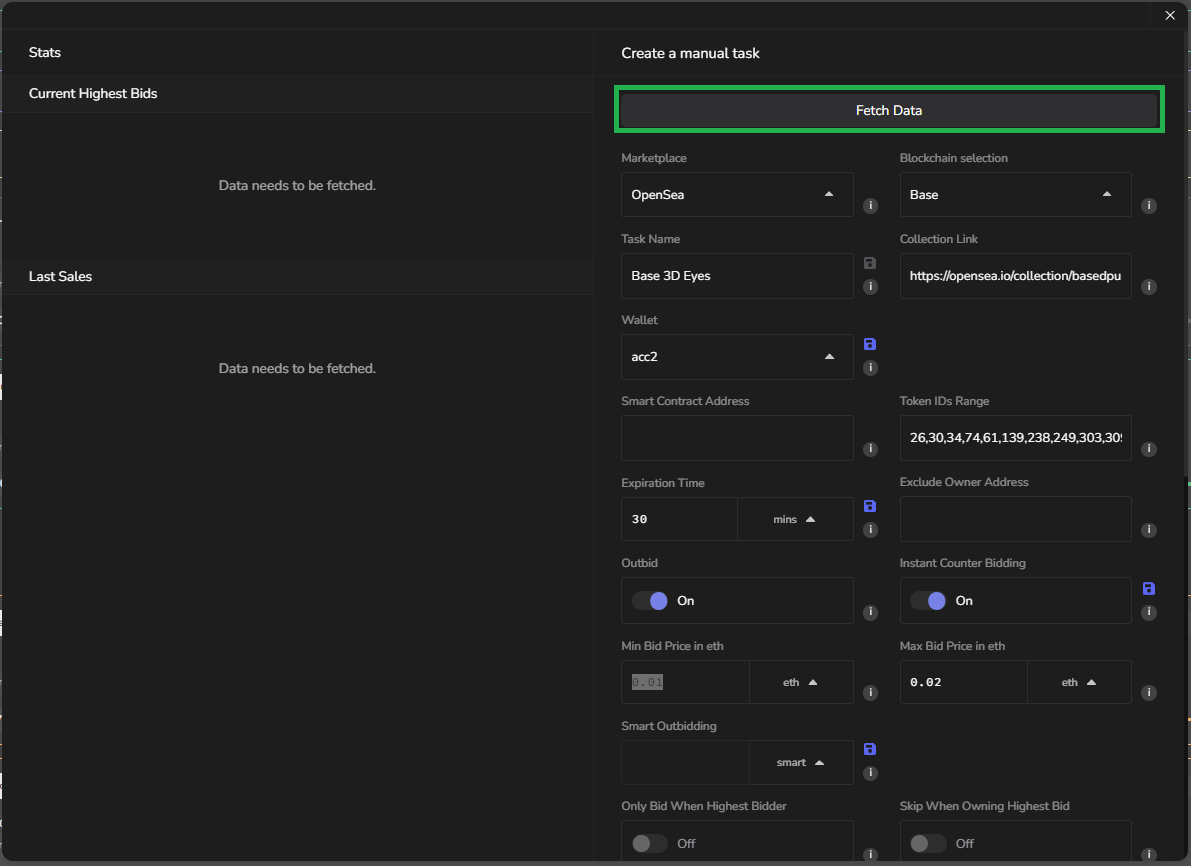Click the Max Bid Price input field
1191x866 pixels.
[963, 682]
